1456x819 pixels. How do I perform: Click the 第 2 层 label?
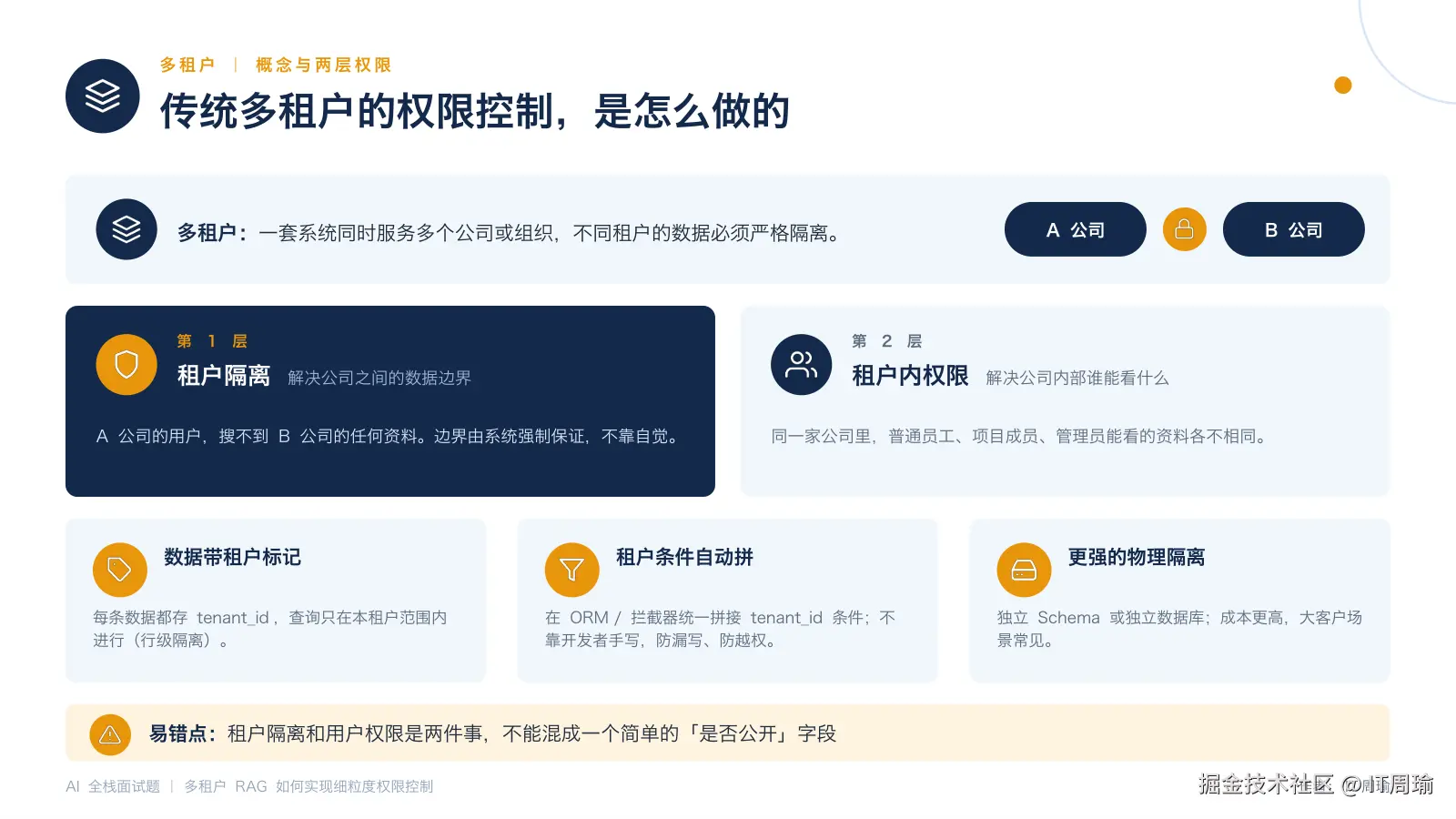pos(886,341)
